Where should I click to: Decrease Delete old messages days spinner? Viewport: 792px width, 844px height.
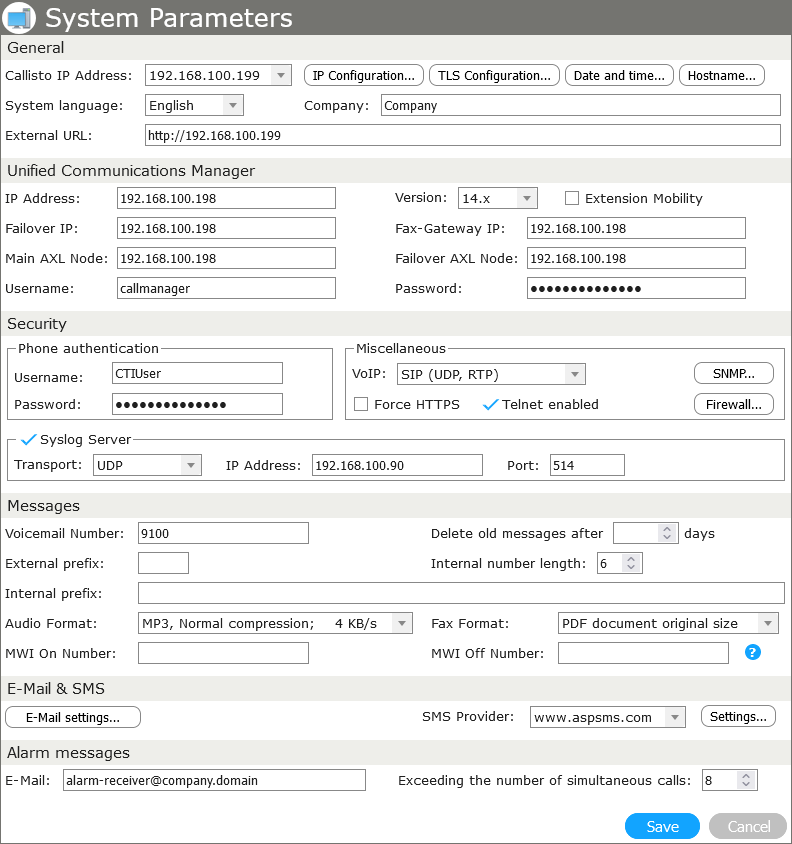667,537
